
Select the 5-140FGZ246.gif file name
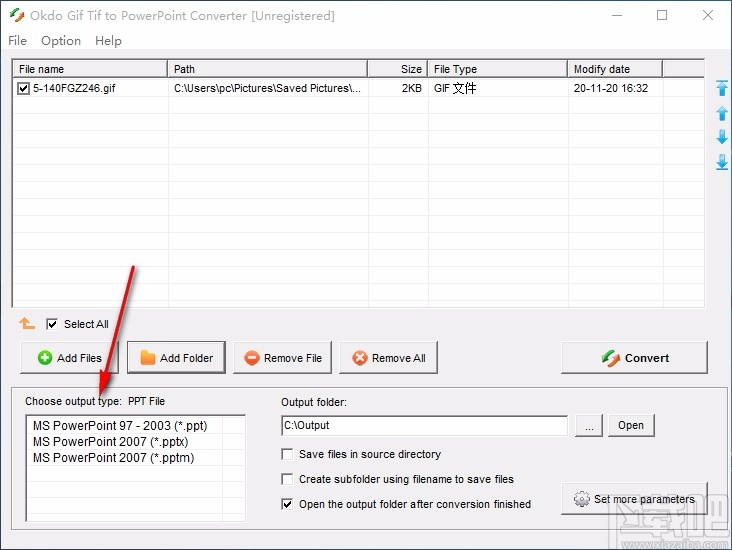pos(74,88)
